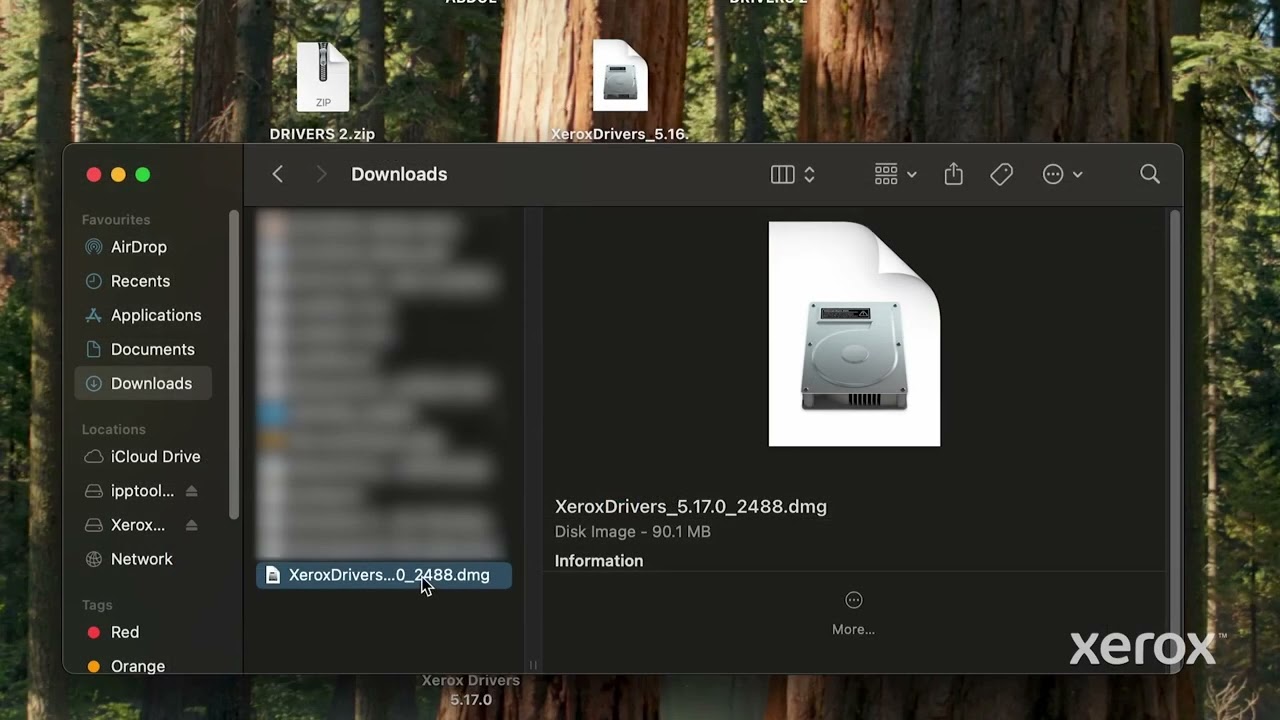Click the Applications icon in the sidebar
1280x720 pixels.
pos(94,315)
